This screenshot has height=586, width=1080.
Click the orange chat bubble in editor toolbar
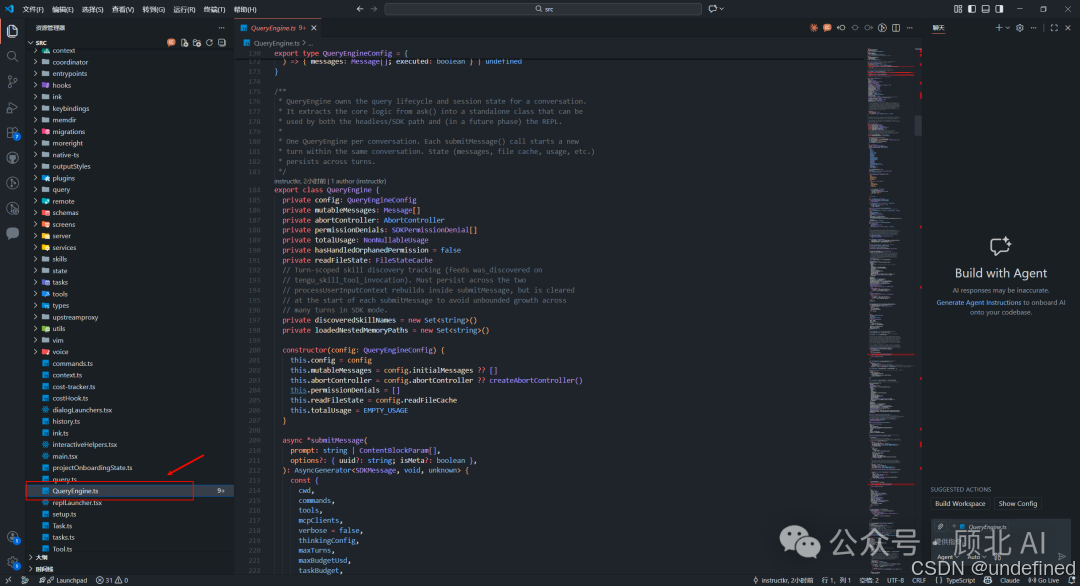pos(827,28)
